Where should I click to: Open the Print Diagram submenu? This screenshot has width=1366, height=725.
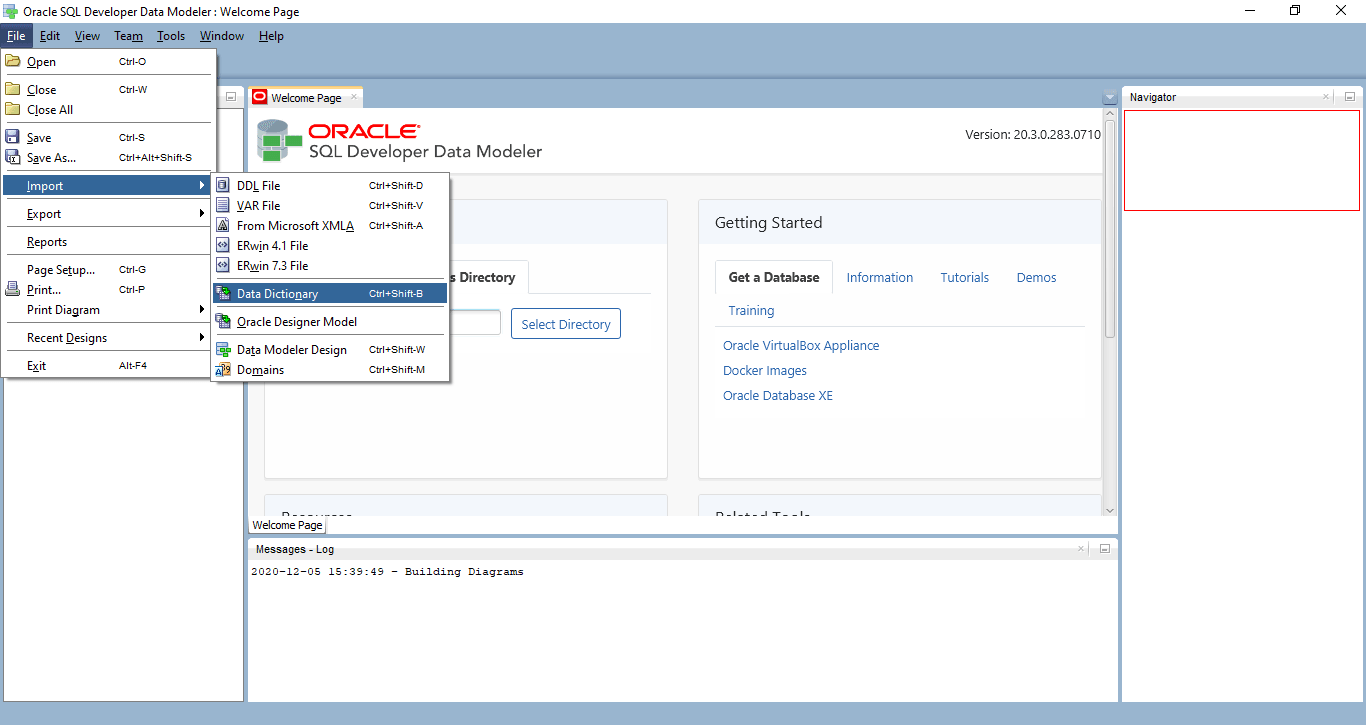[x=108, y=309]
